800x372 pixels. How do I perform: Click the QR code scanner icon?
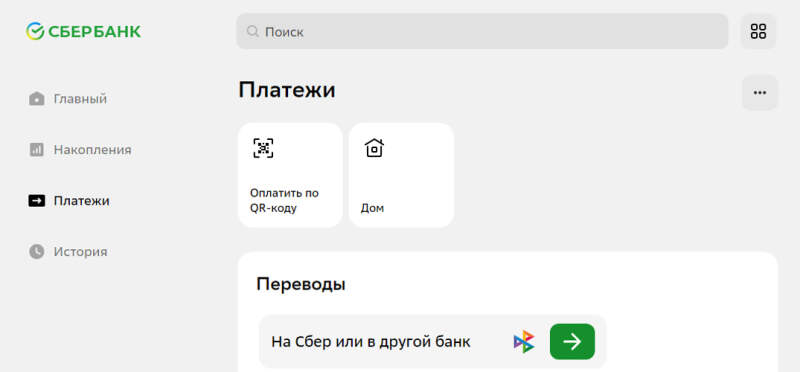[263, 148]
